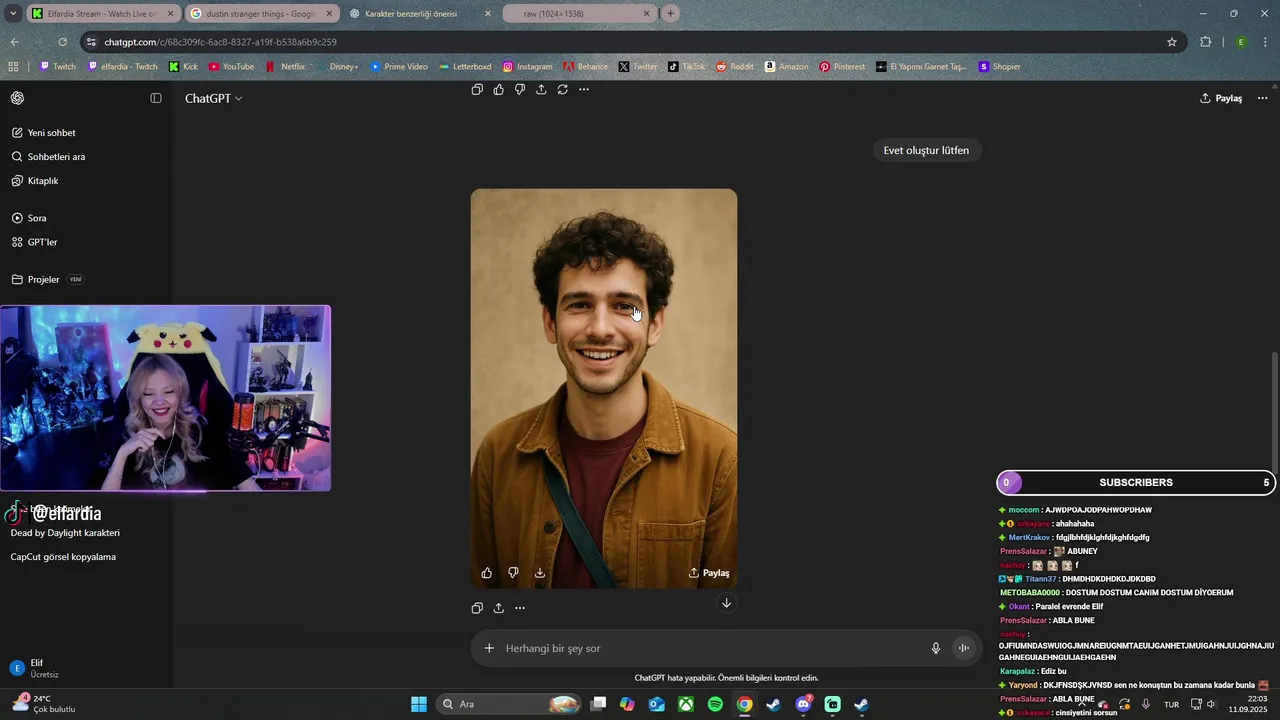The width and height of the screenshot is (1280, 720).
Task: Open the Chrome profile avatar E
Action: click(x=1241, y=42)
